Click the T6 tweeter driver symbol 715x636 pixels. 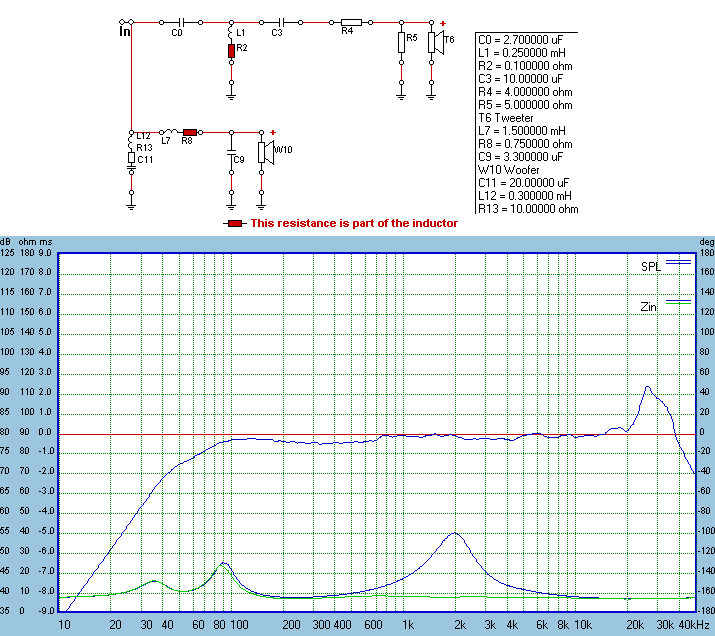coord(434,42)
